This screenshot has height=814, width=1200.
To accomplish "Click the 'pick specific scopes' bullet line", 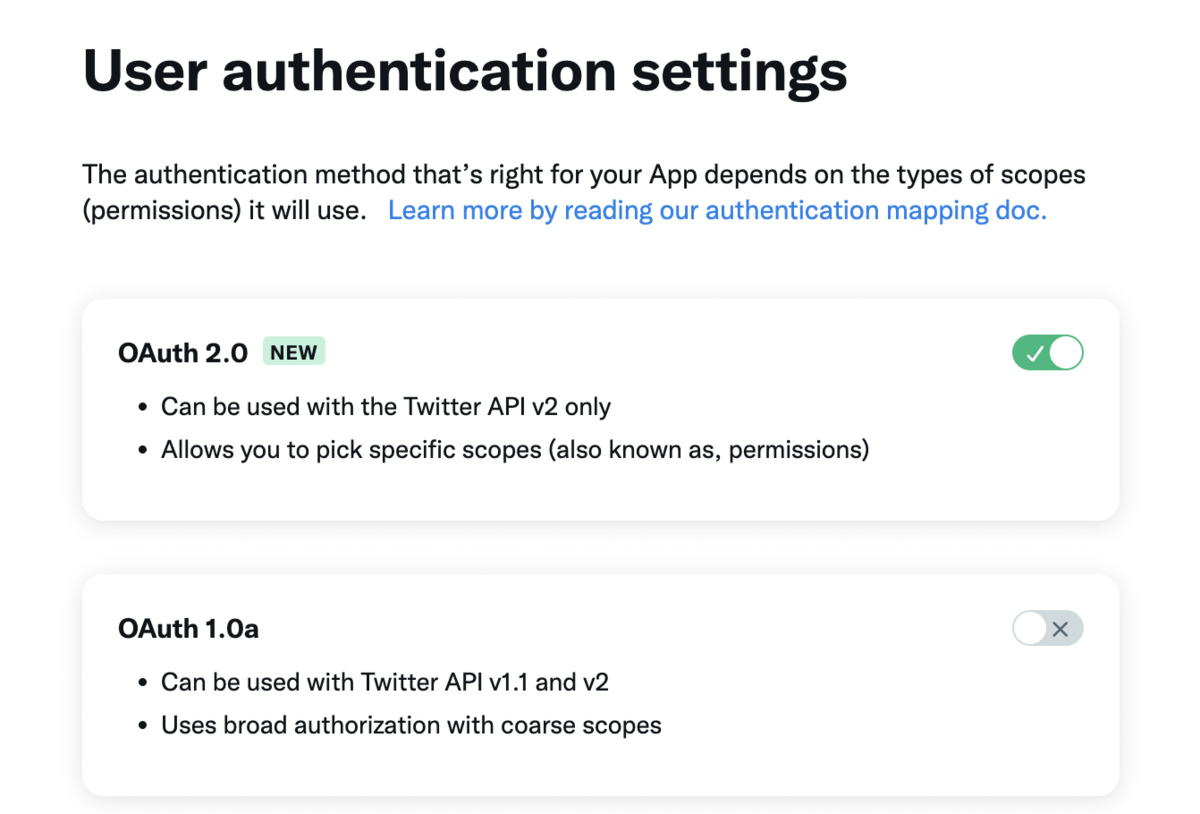I will point(515,450).
